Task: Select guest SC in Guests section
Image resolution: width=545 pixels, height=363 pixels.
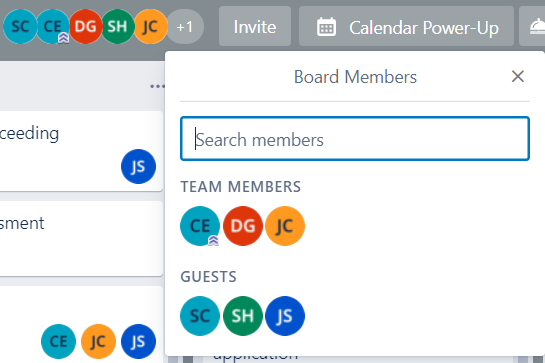Action: tap(200, 316)
